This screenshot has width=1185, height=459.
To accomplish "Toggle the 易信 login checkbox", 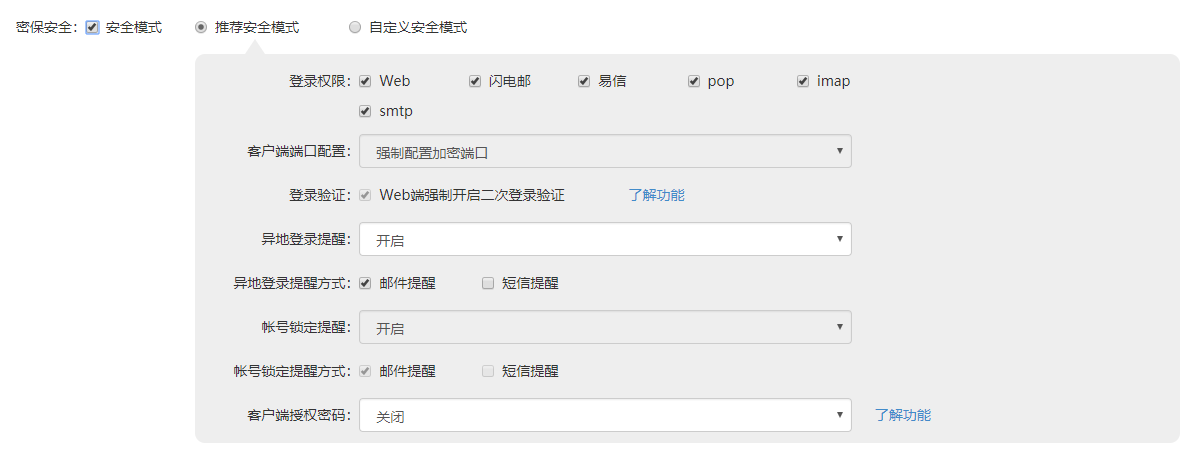I will click(584, 82).
